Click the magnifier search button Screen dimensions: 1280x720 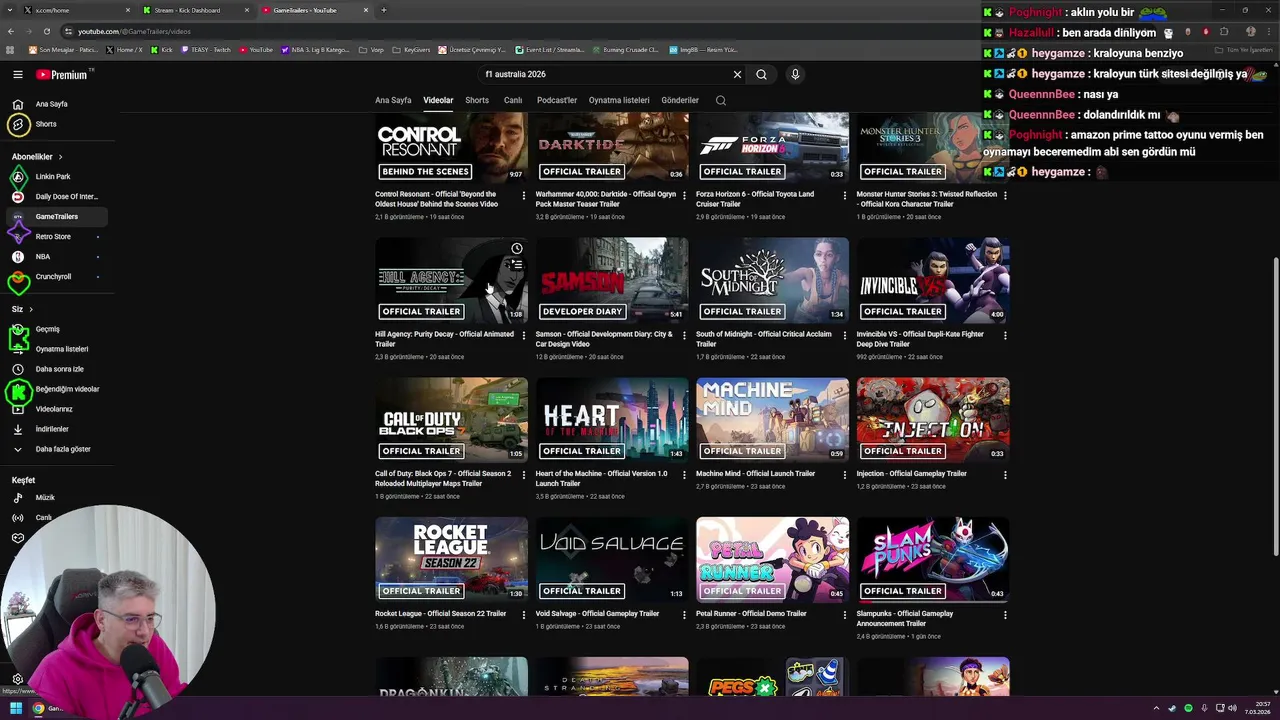point(761,74)
